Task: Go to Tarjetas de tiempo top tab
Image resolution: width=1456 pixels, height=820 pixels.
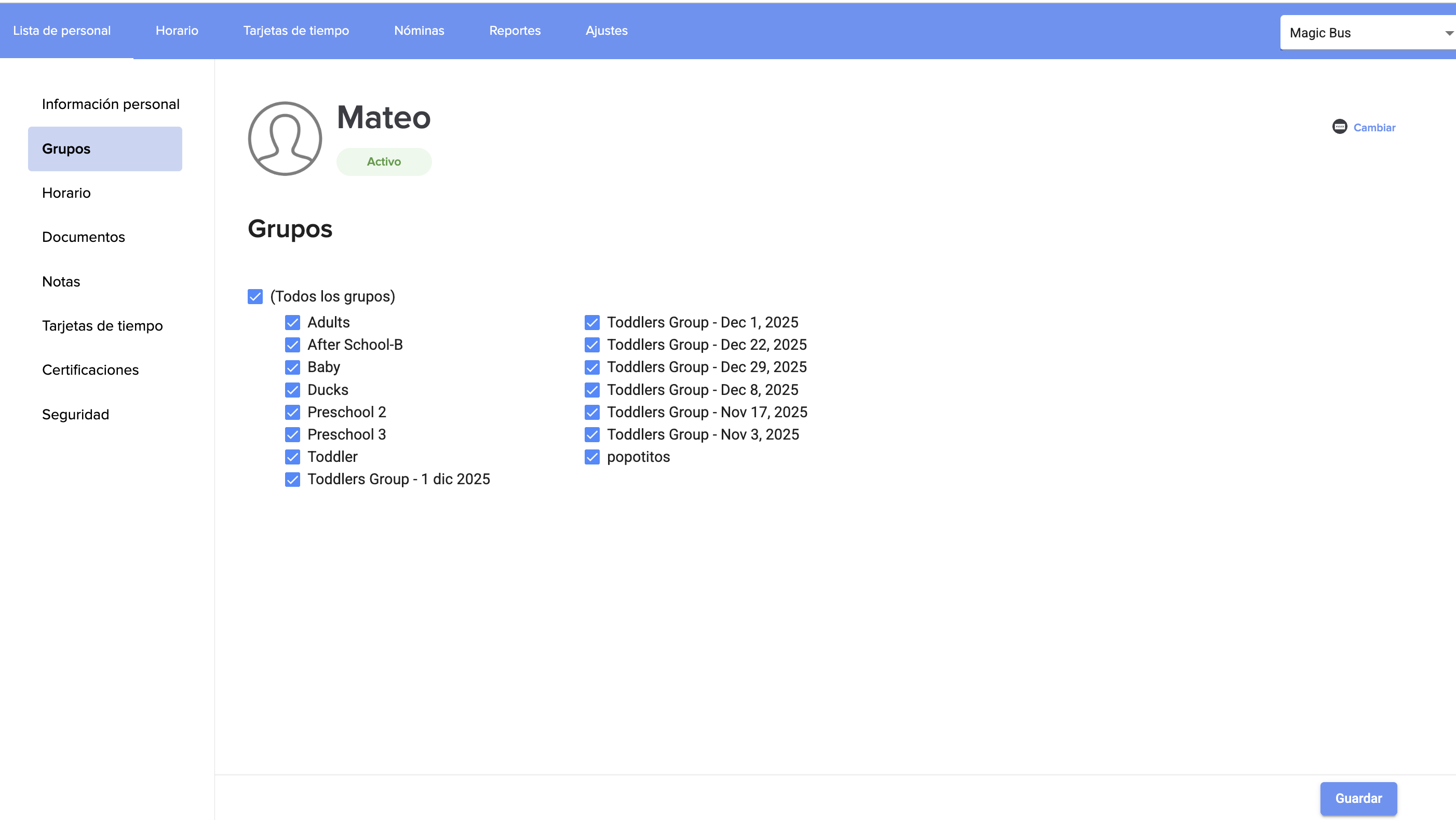Action: [x=295, y=31]
